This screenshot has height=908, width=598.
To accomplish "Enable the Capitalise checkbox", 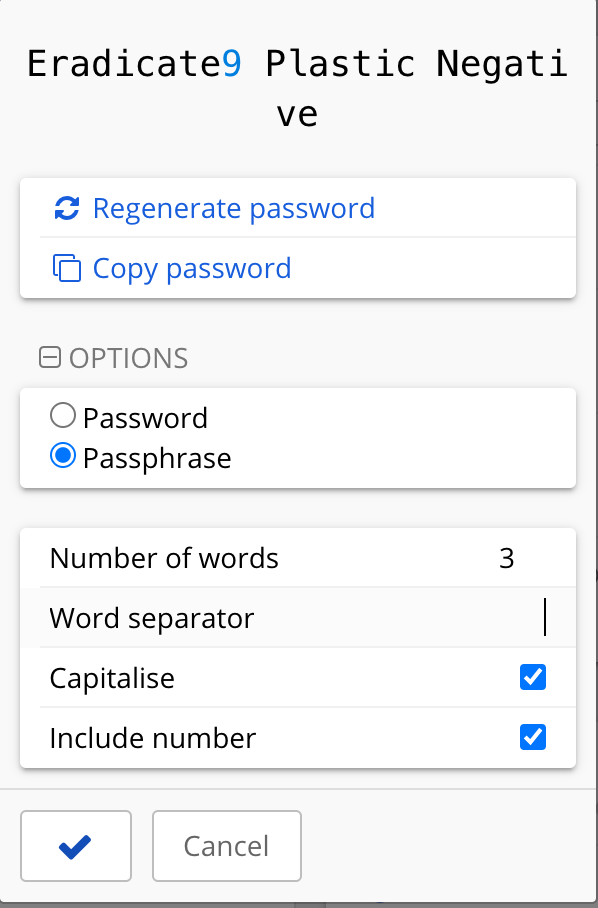I will (x=533, y=677).
